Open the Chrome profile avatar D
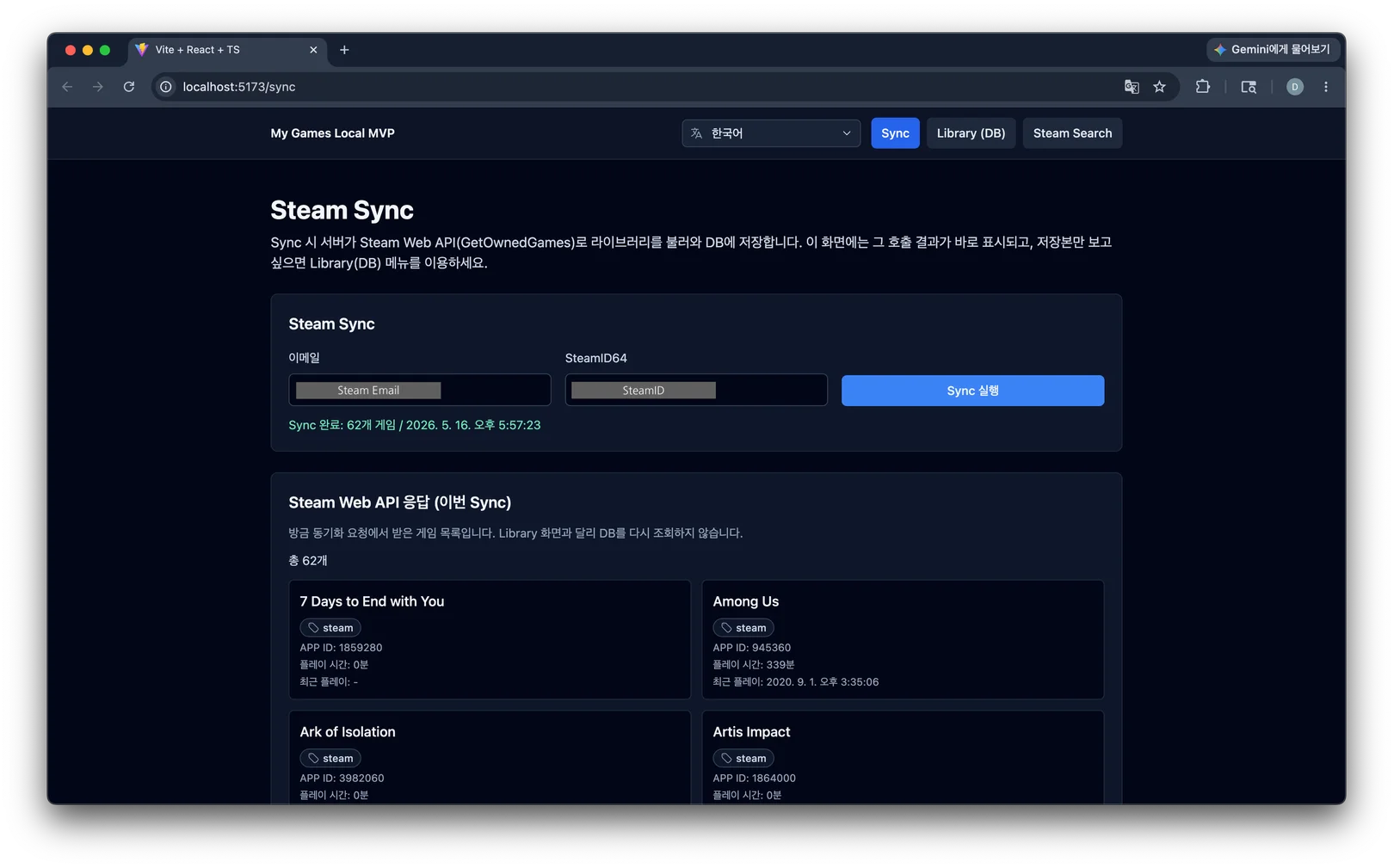 [x=1294, y=87]
